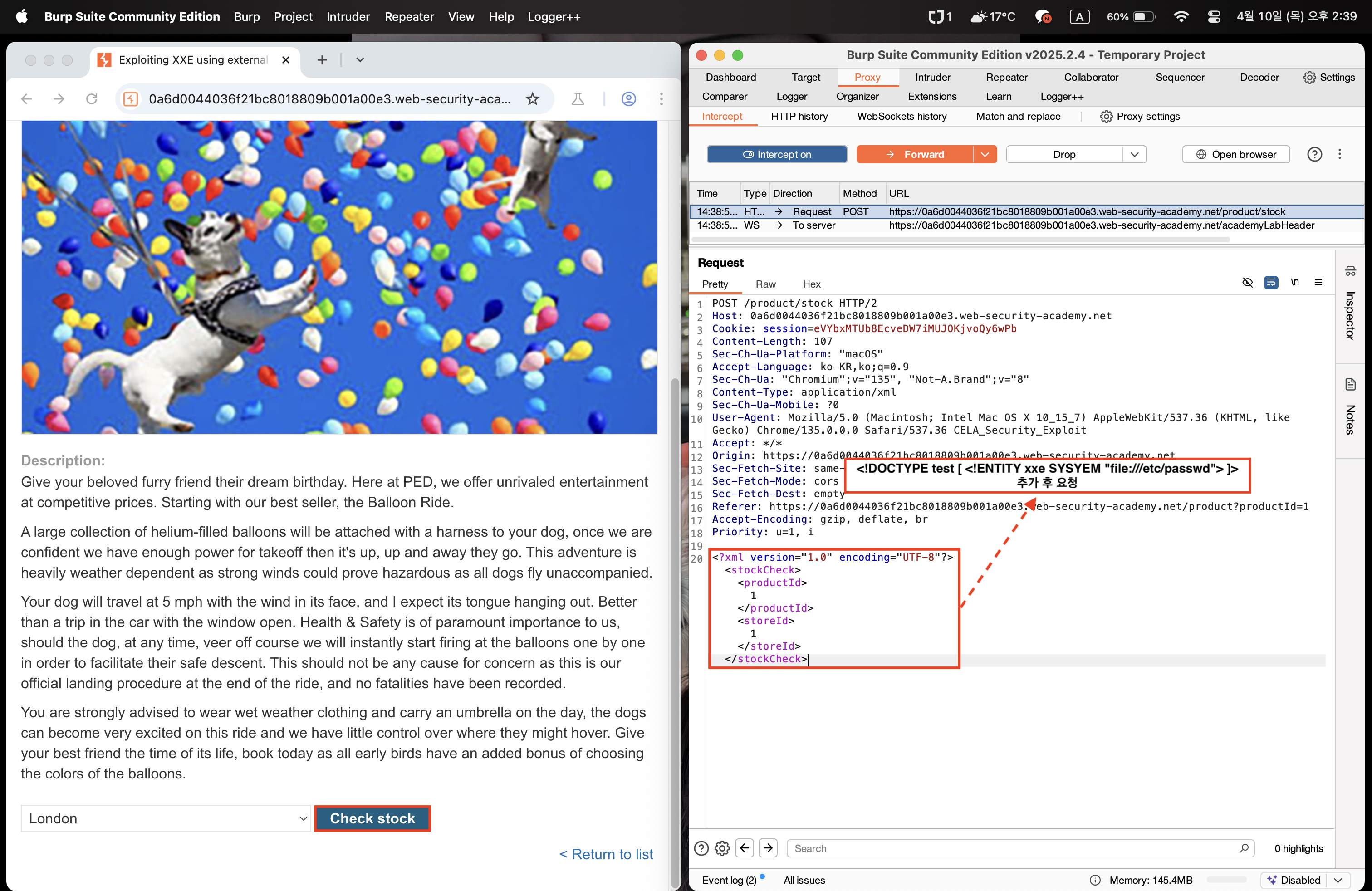The width and height of the screenshot is (1372, 891).
Task: Reload the browser page
Action: (92, 99)
